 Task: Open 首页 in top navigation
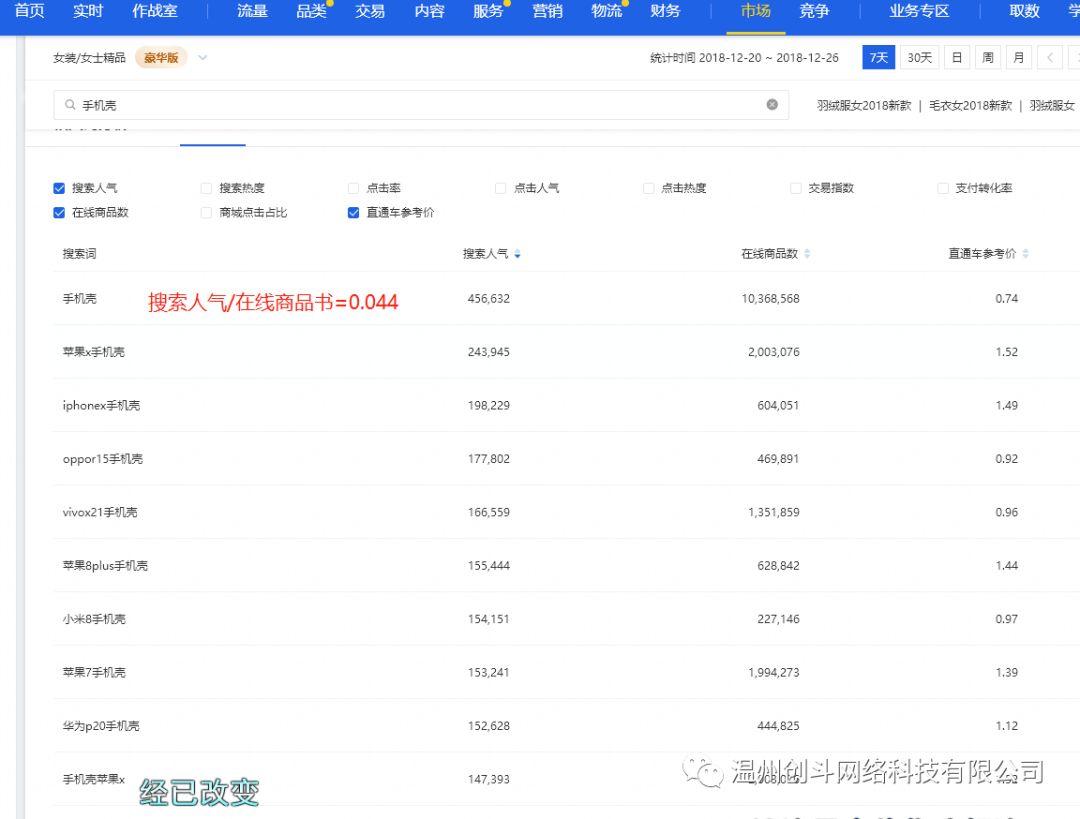tap(29, 11)
